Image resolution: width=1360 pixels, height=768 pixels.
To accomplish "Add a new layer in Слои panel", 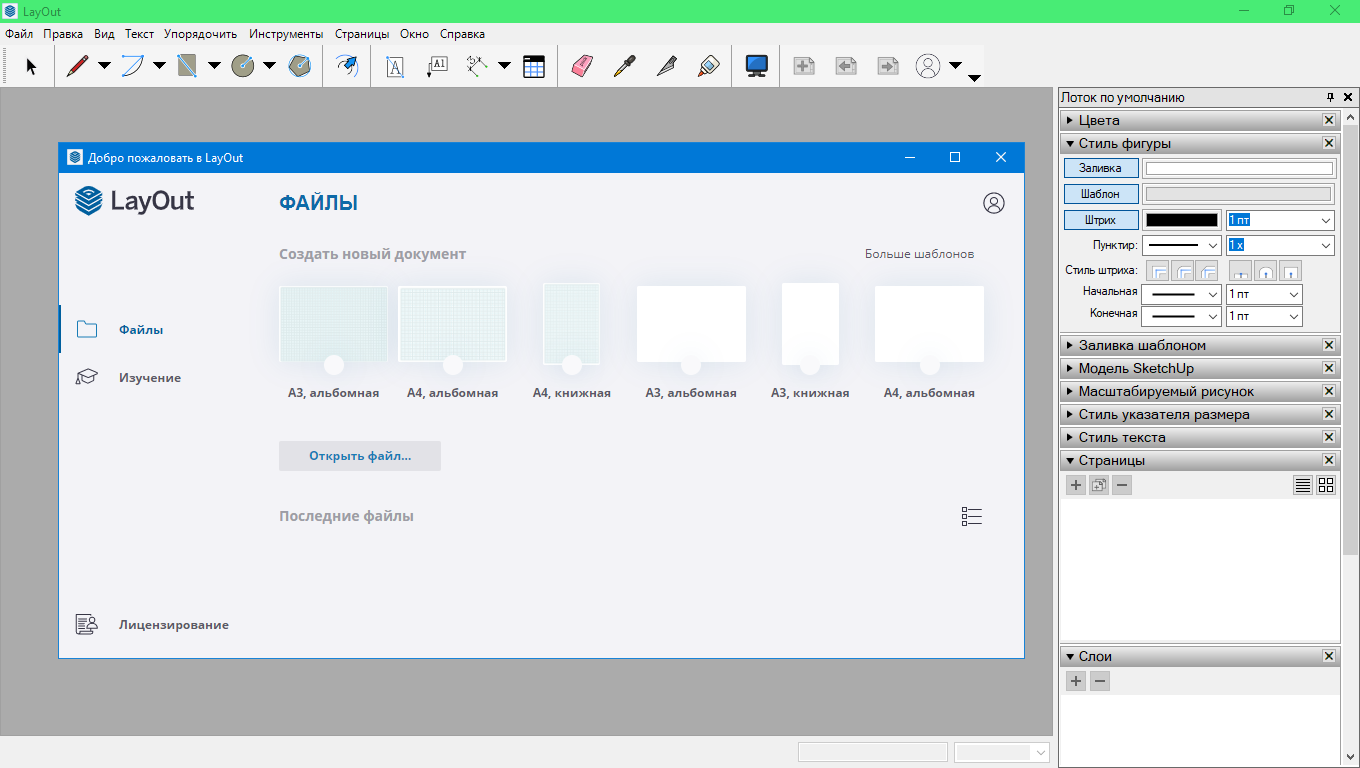I will coord(1076,681).
